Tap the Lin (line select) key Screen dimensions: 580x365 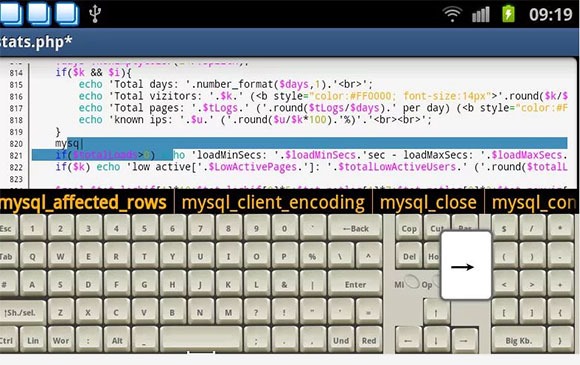point(33,340)
